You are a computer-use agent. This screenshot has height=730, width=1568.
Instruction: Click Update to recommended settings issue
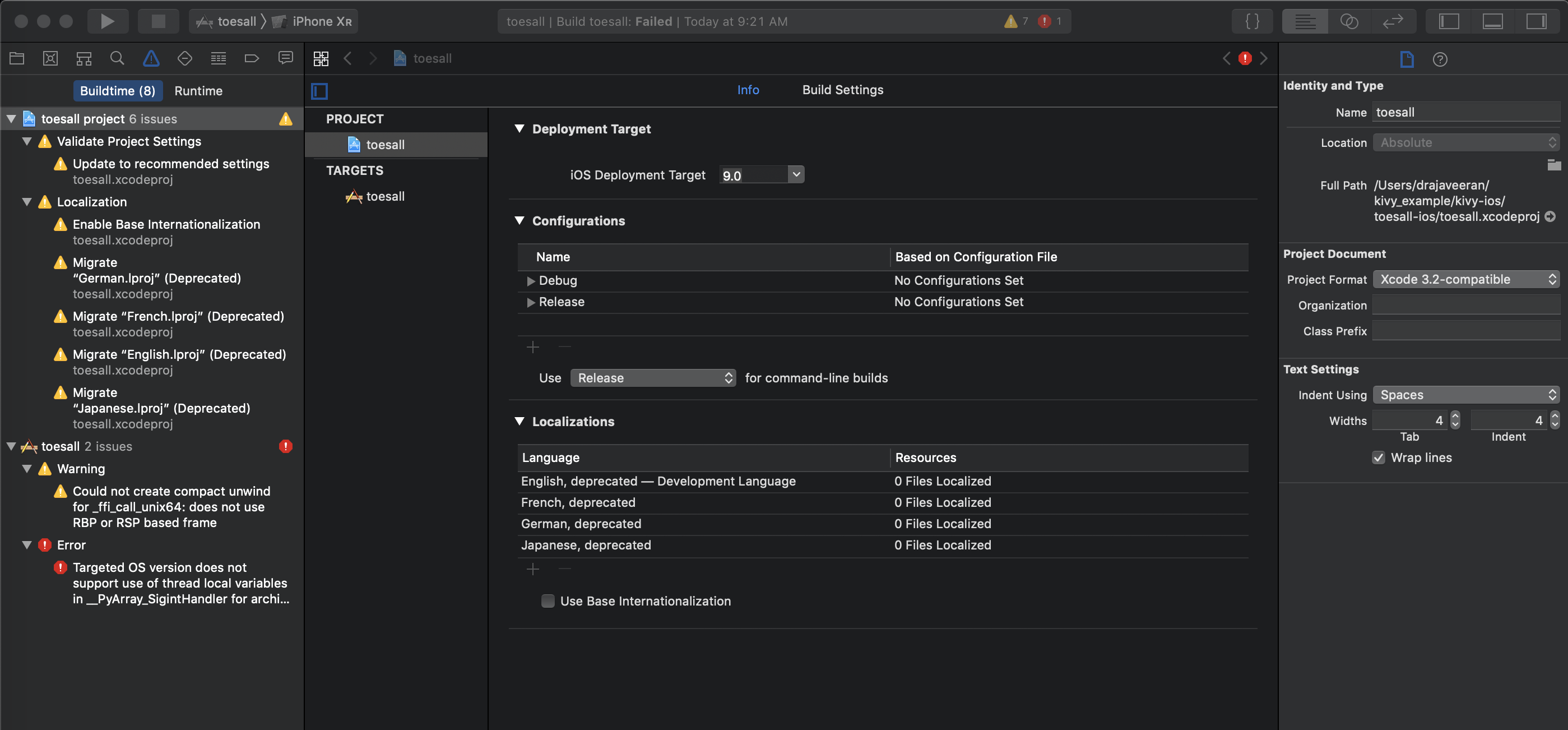[170, 164]
